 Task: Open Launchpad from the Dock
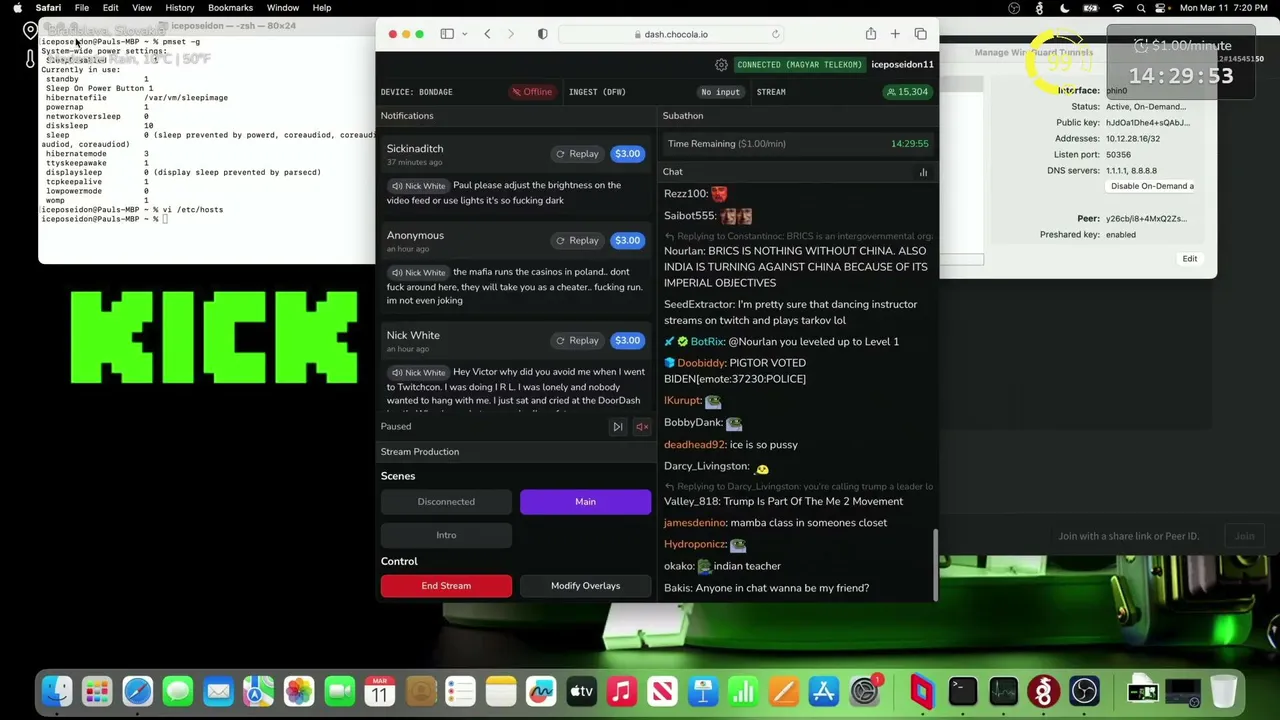point(97,691)
